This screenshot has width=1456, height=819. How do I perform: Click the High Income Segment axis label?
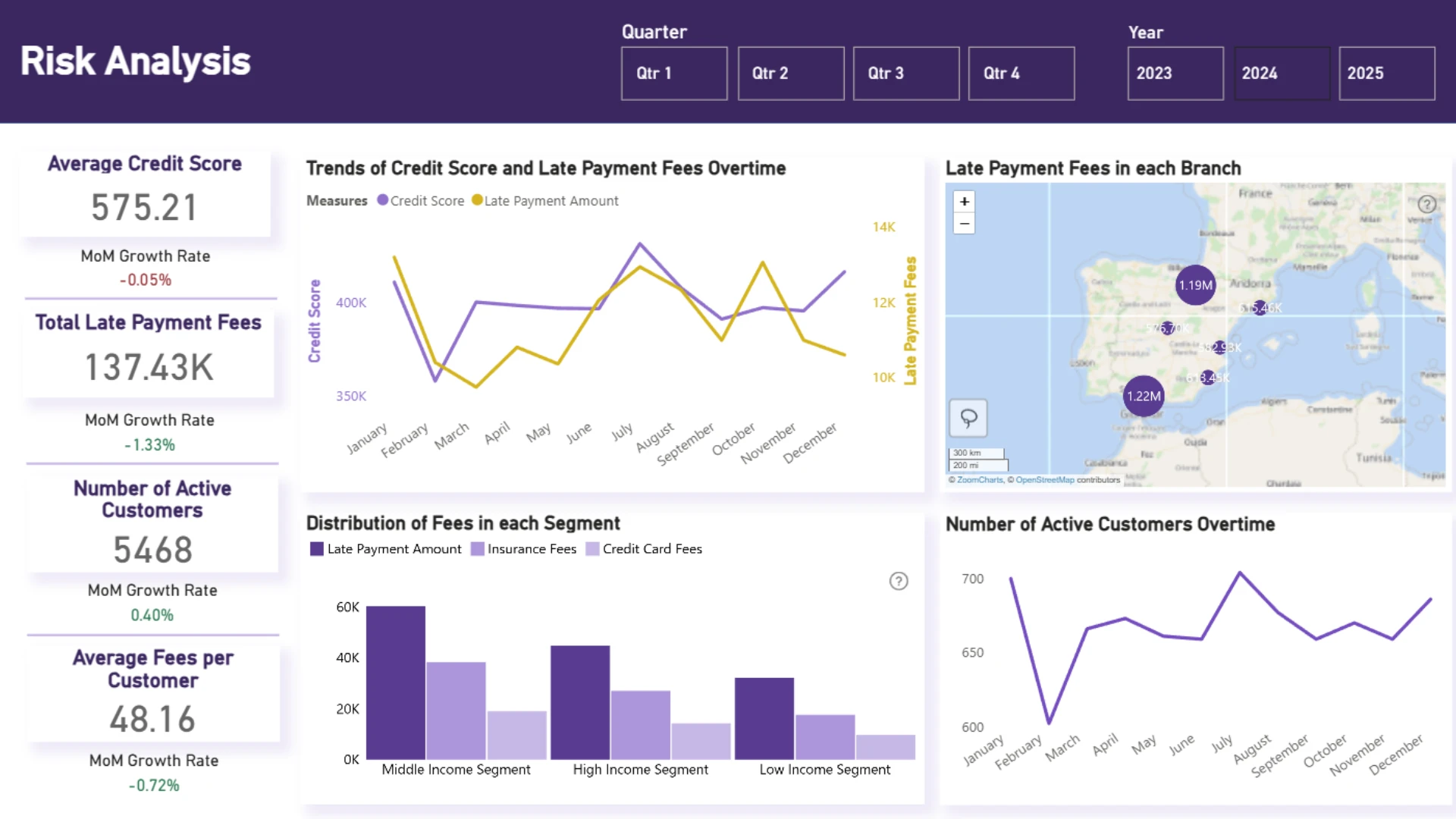point(641,770)
